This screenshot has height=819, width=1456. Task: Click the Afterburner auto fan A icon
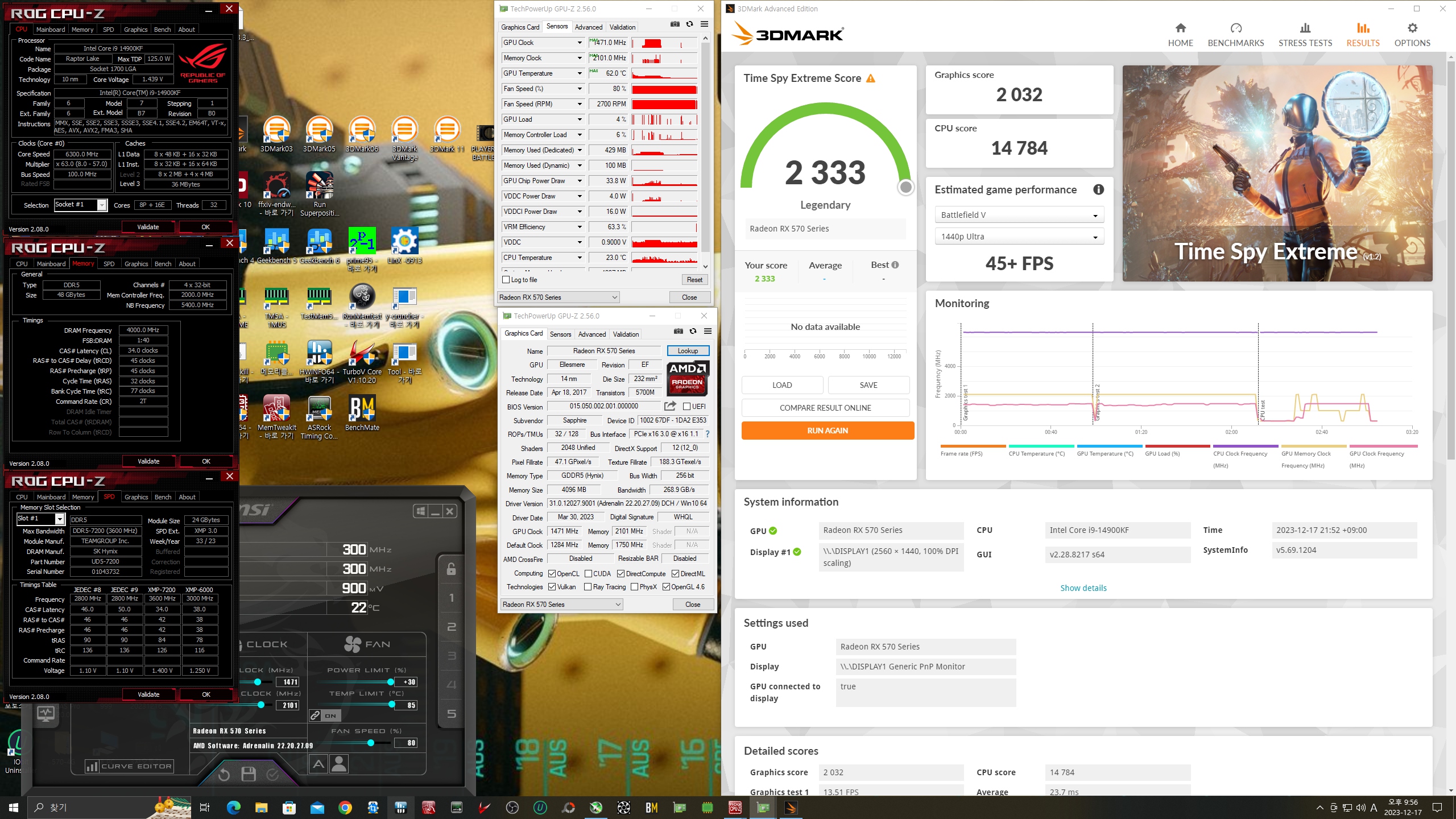pyautogui.click(x=318, y=764)
